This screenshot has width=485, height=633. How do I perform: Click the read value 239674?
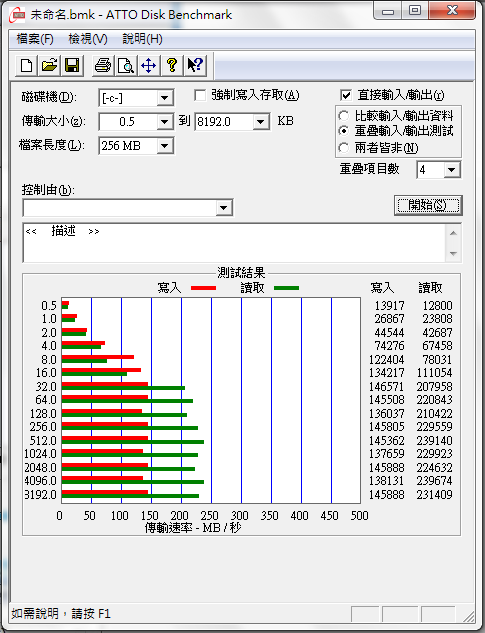(435, 480)
